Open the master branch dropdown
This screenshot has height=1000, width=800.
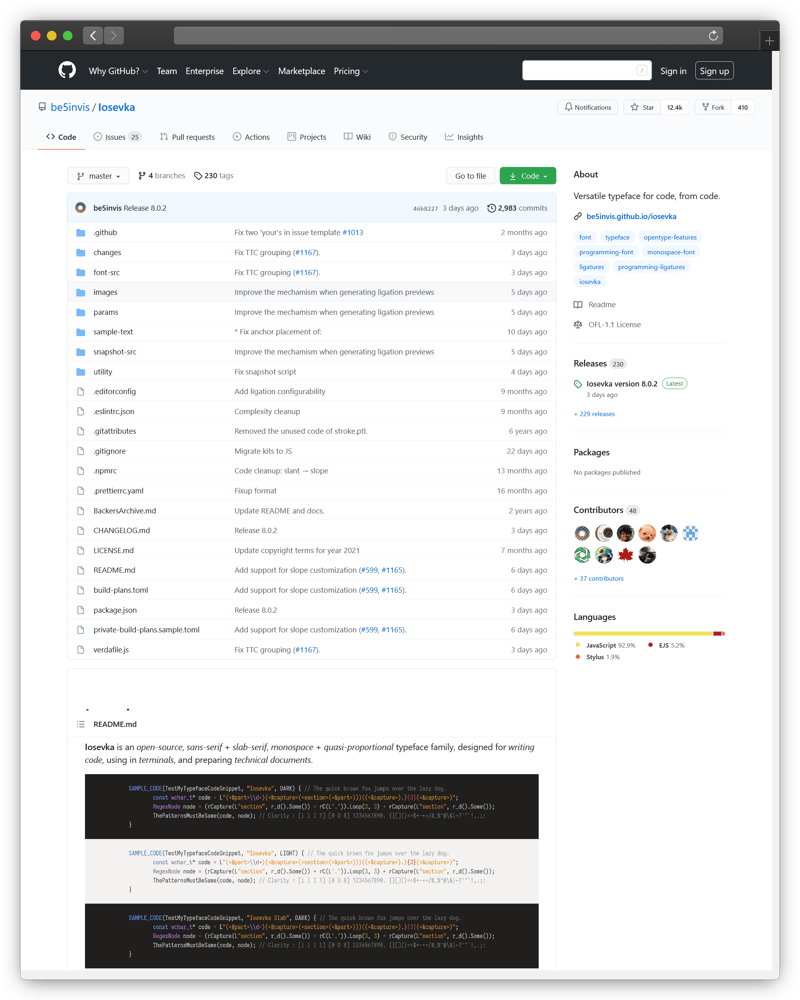98,176
